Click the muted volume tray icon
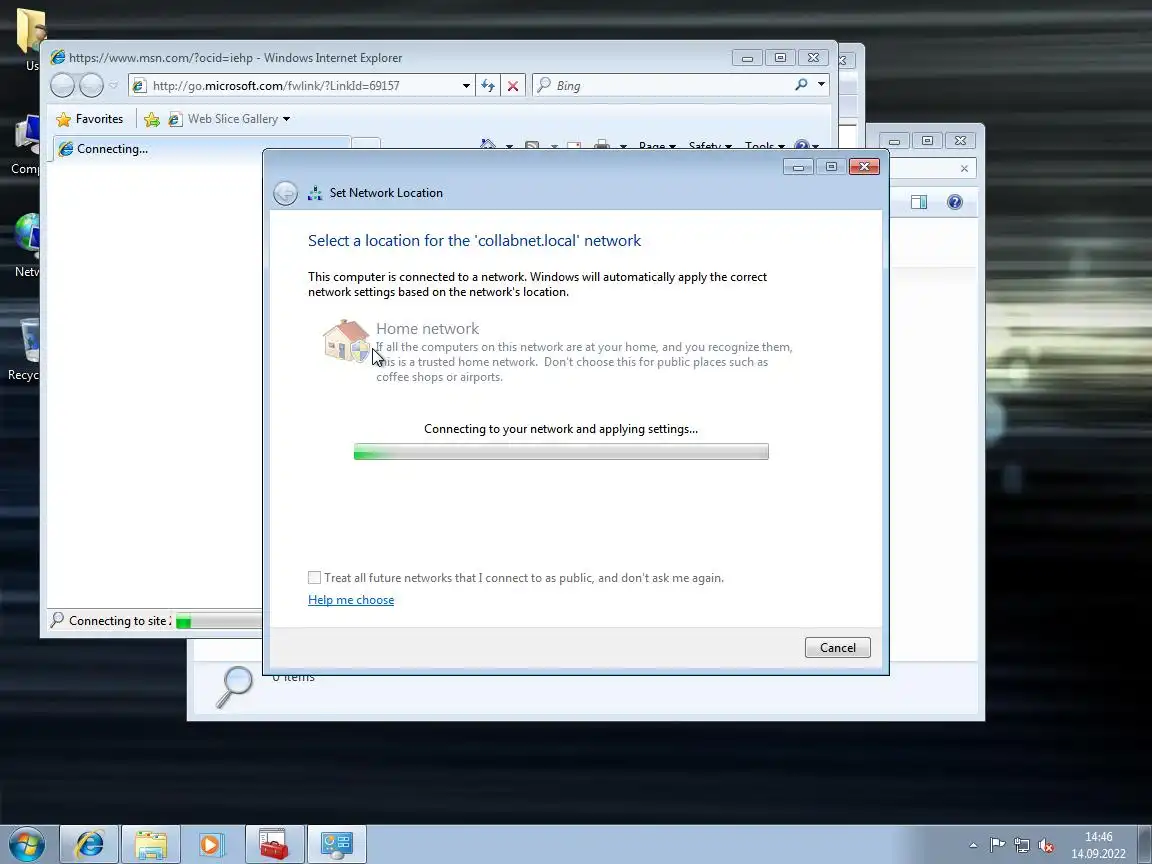1152x864 pixels. [x=1046, y=845]
